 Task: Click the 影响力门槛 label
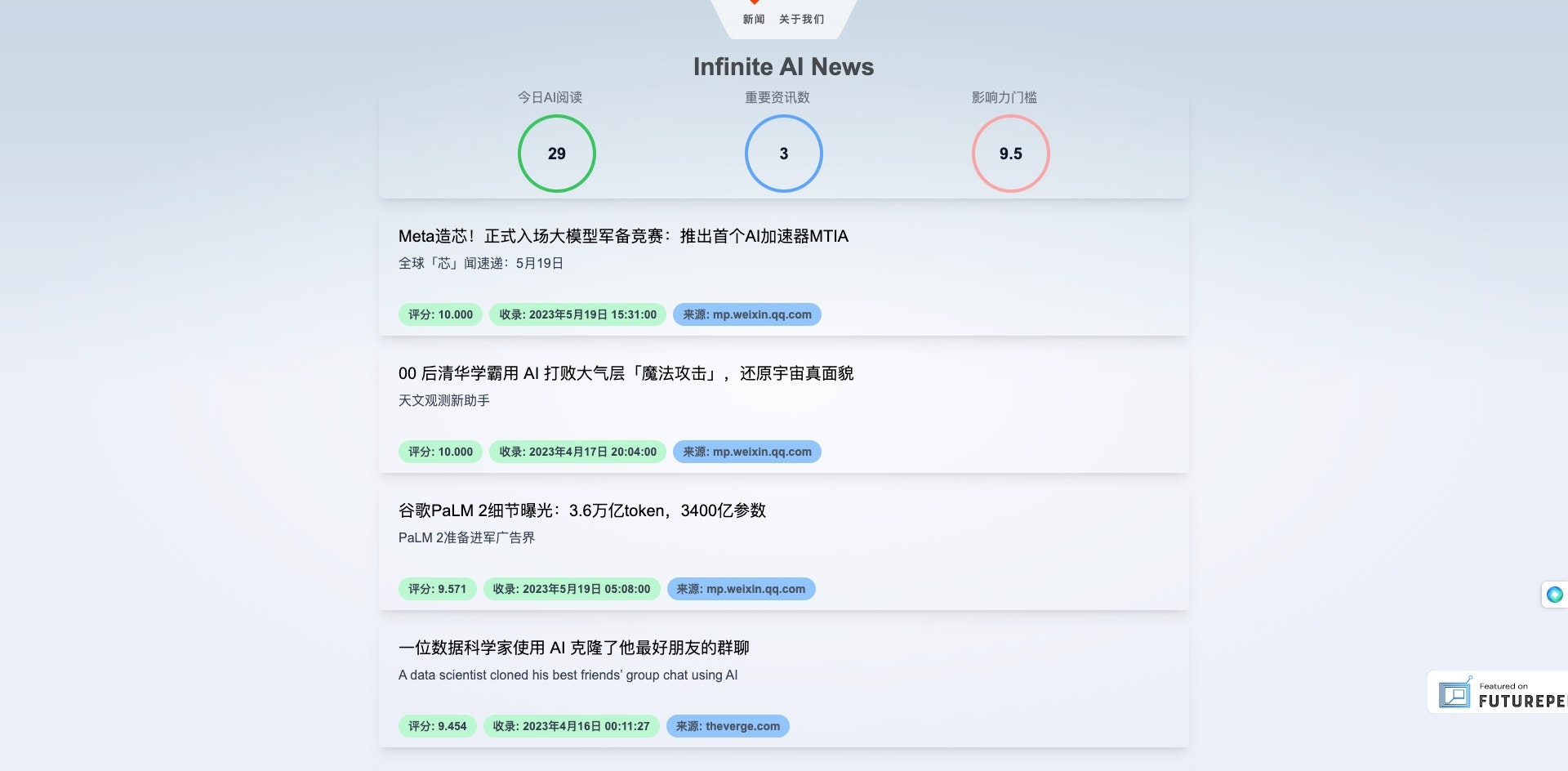tap(1004, 97)
